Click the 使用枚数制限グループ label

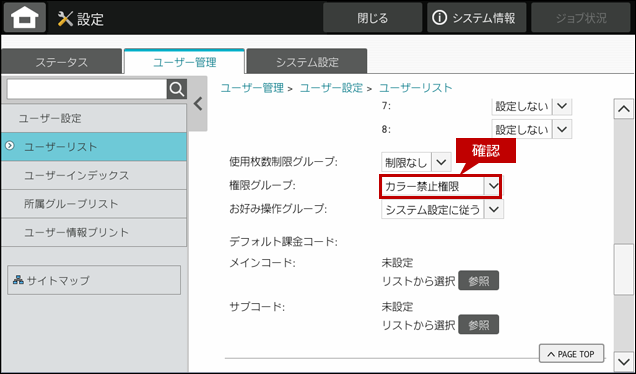pos(283,162)
